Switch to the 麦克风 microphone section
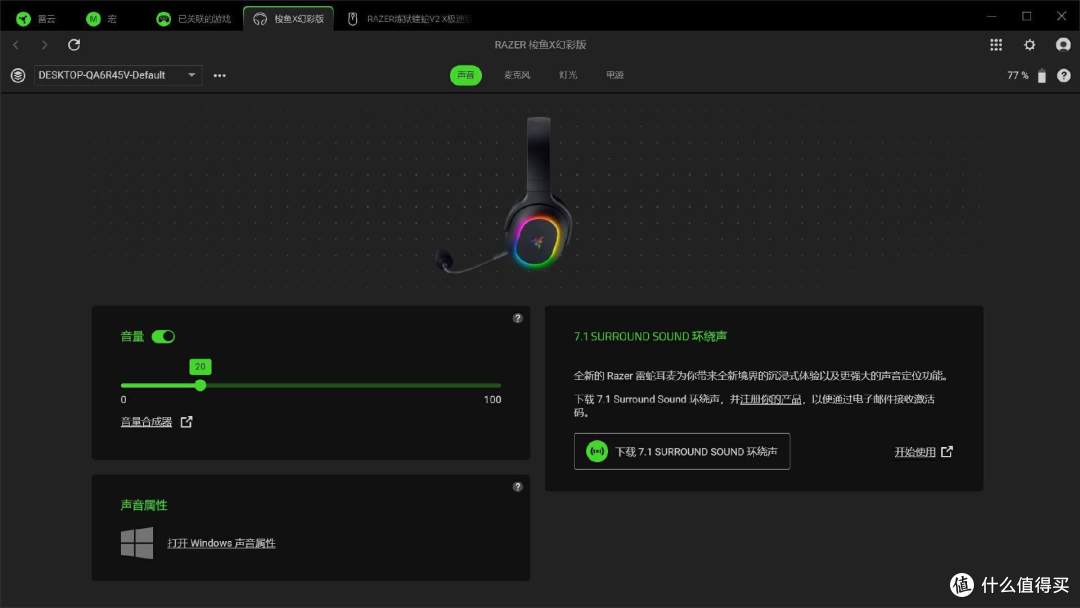 (x=517, y=75)
